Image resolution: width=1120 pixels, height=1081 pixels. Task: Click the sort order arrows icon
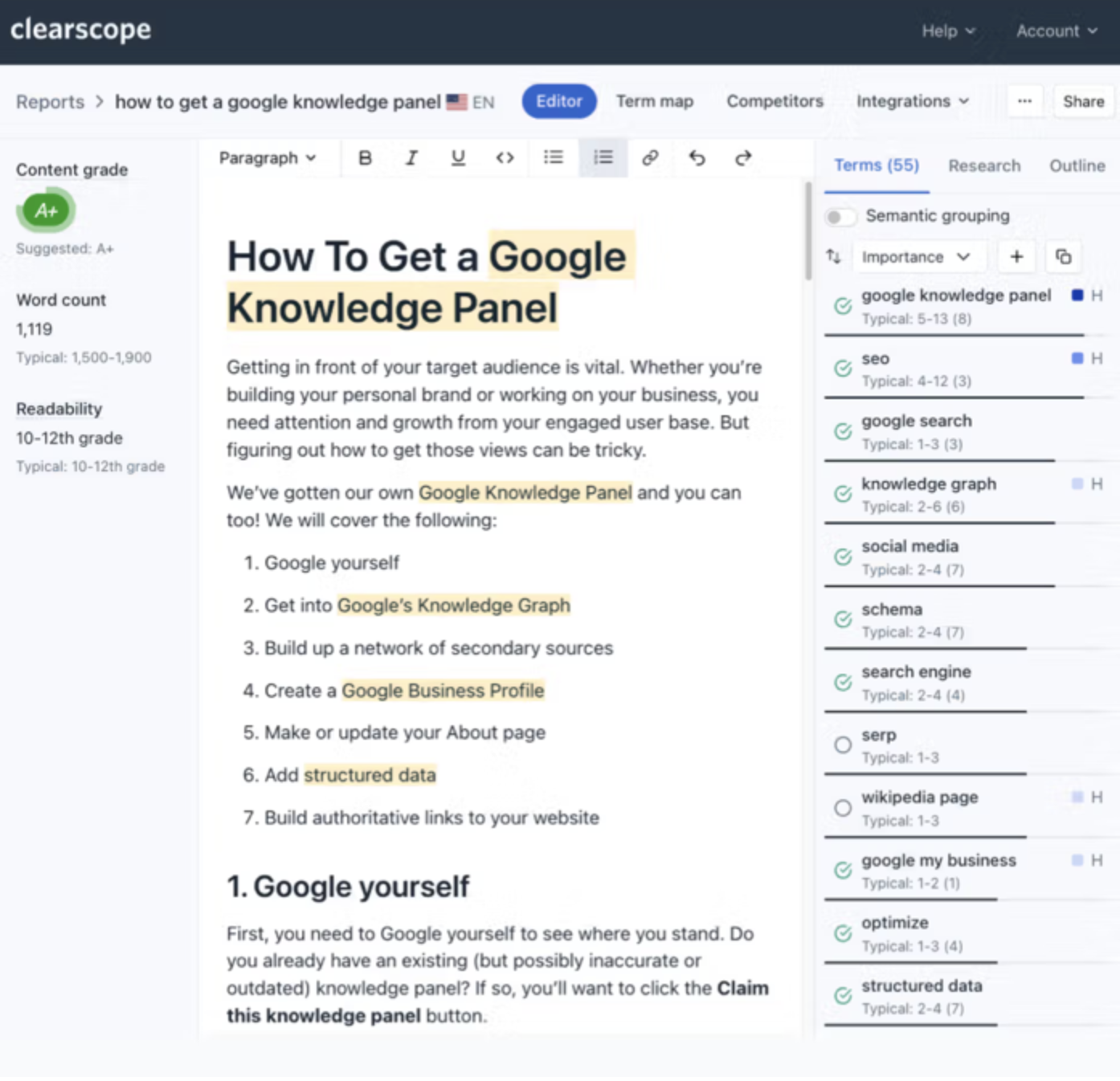click(833, 257)
